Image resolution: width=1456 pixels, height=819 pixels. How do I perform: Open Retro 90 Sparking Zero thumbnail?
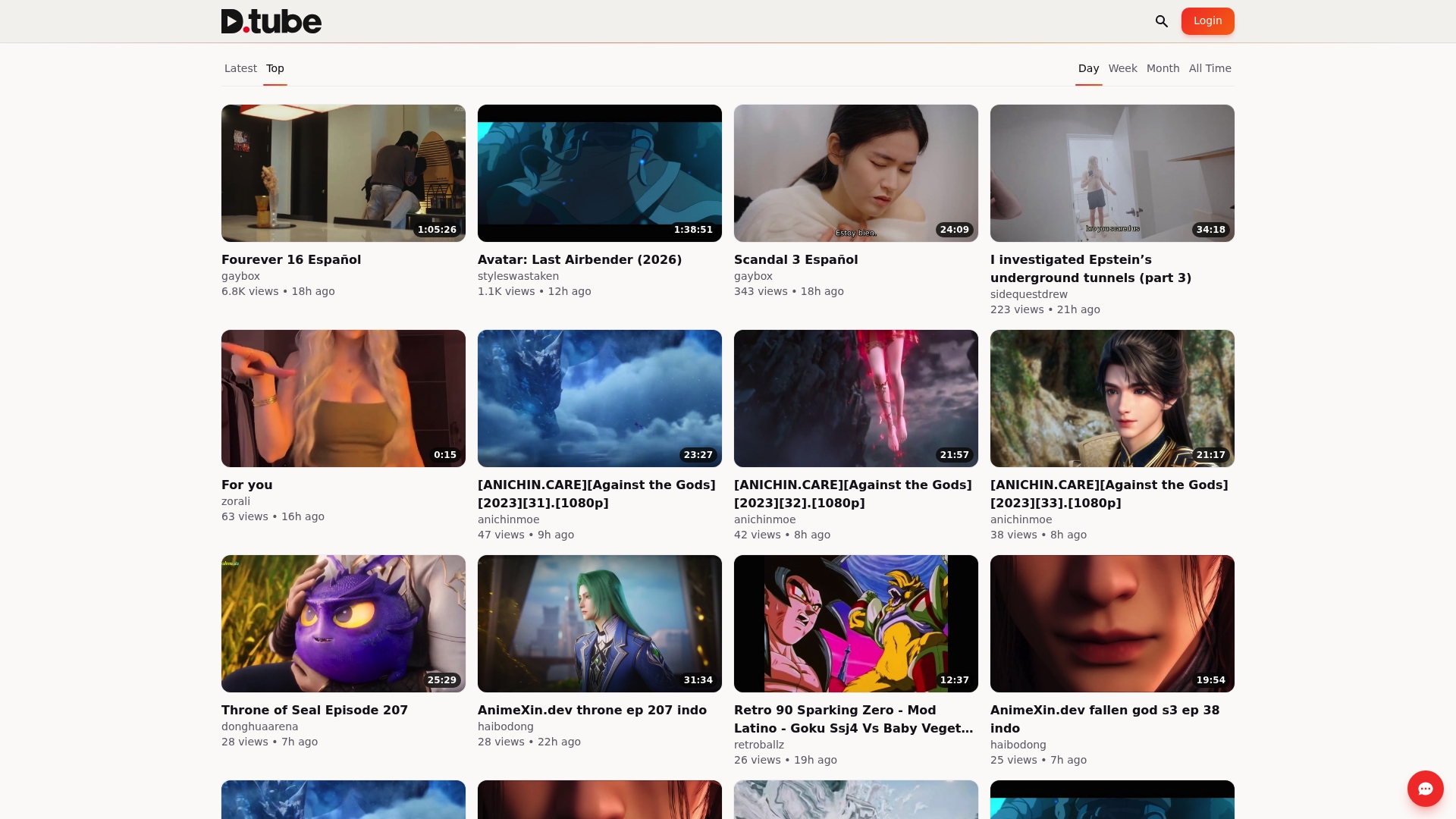(856, 623)
